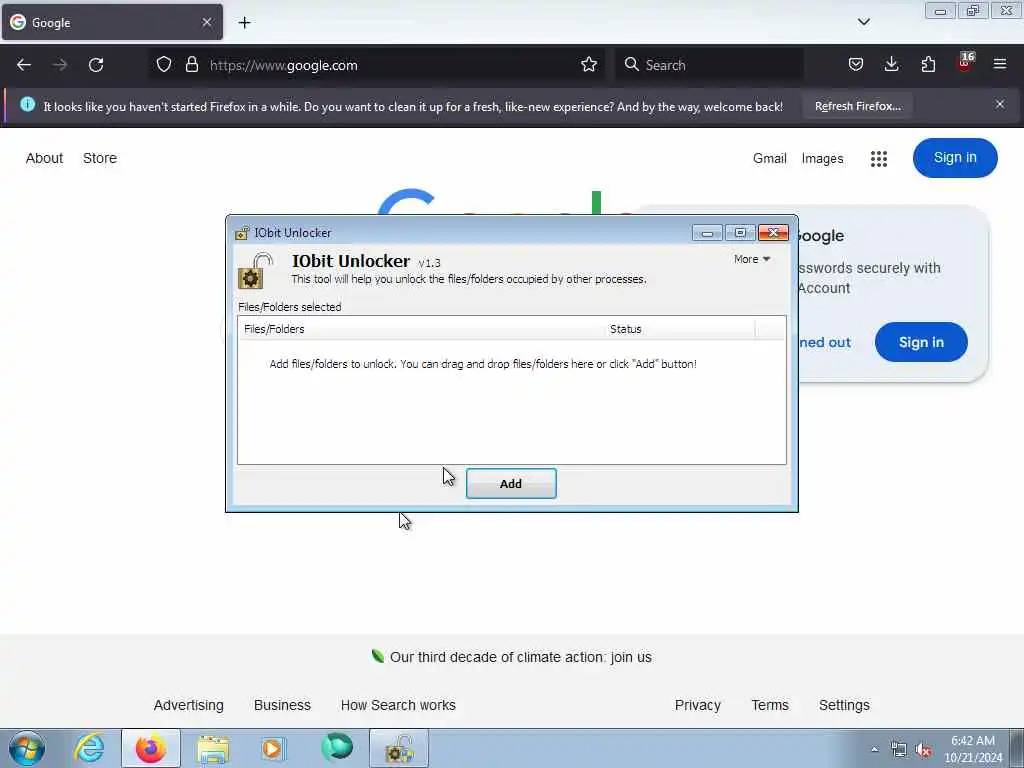
Task: Dismiss the Firefox notification bar
Action: click(999, 104)
